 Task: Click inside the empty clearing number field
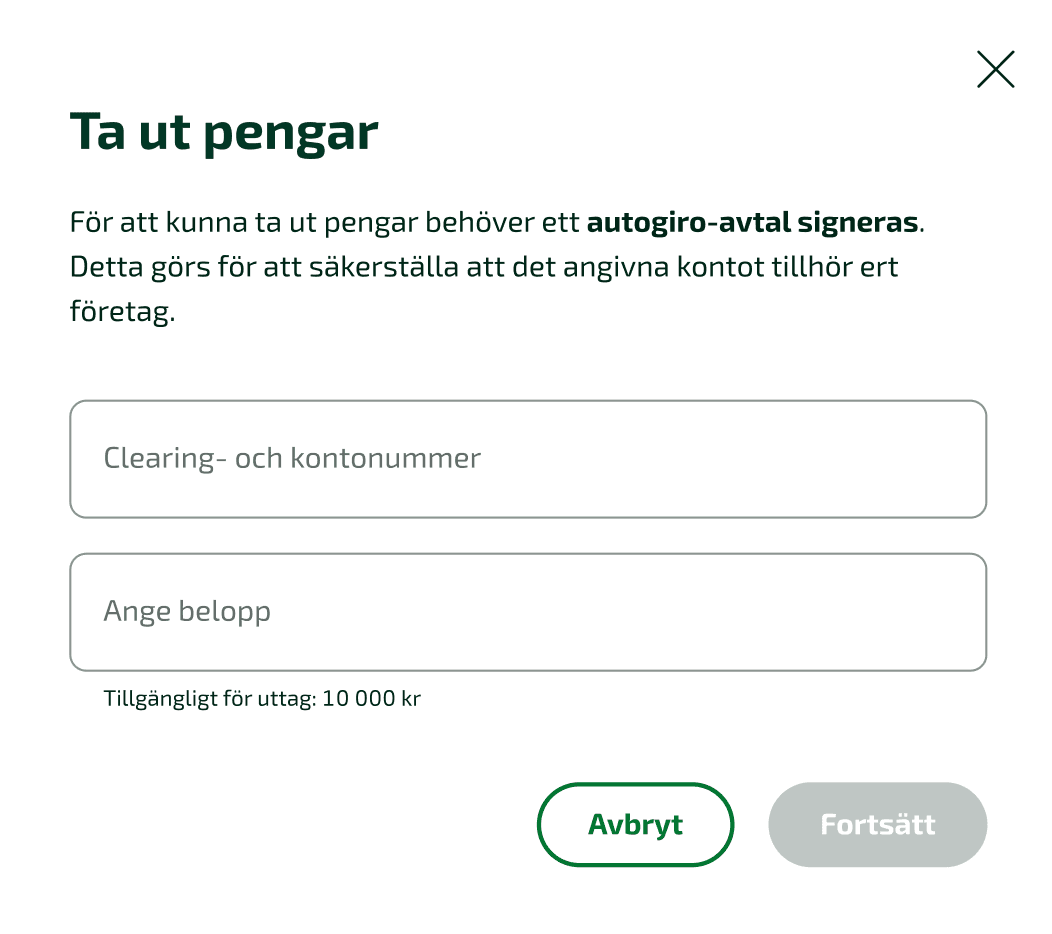(x=527, y=458)
